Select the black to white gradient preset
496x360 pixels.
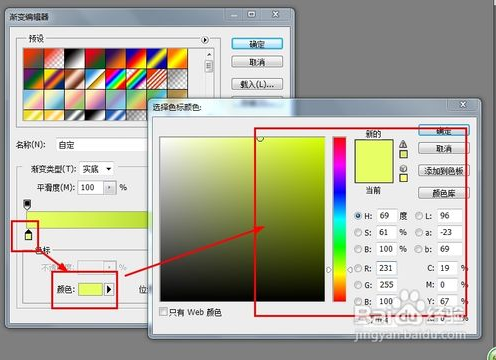click(x=74, y=58)
